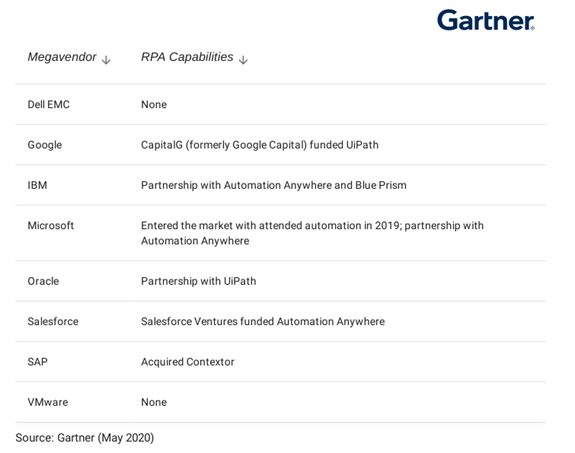
Task: Click Salesforce Ventures funded Automation Anywhere text
Action: 263,322
